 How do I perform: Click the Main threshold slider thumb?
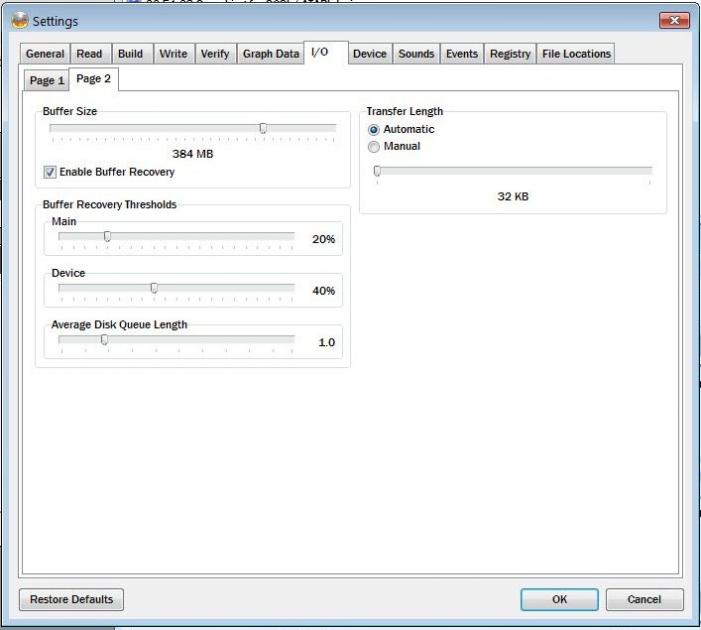coord(107,236)
